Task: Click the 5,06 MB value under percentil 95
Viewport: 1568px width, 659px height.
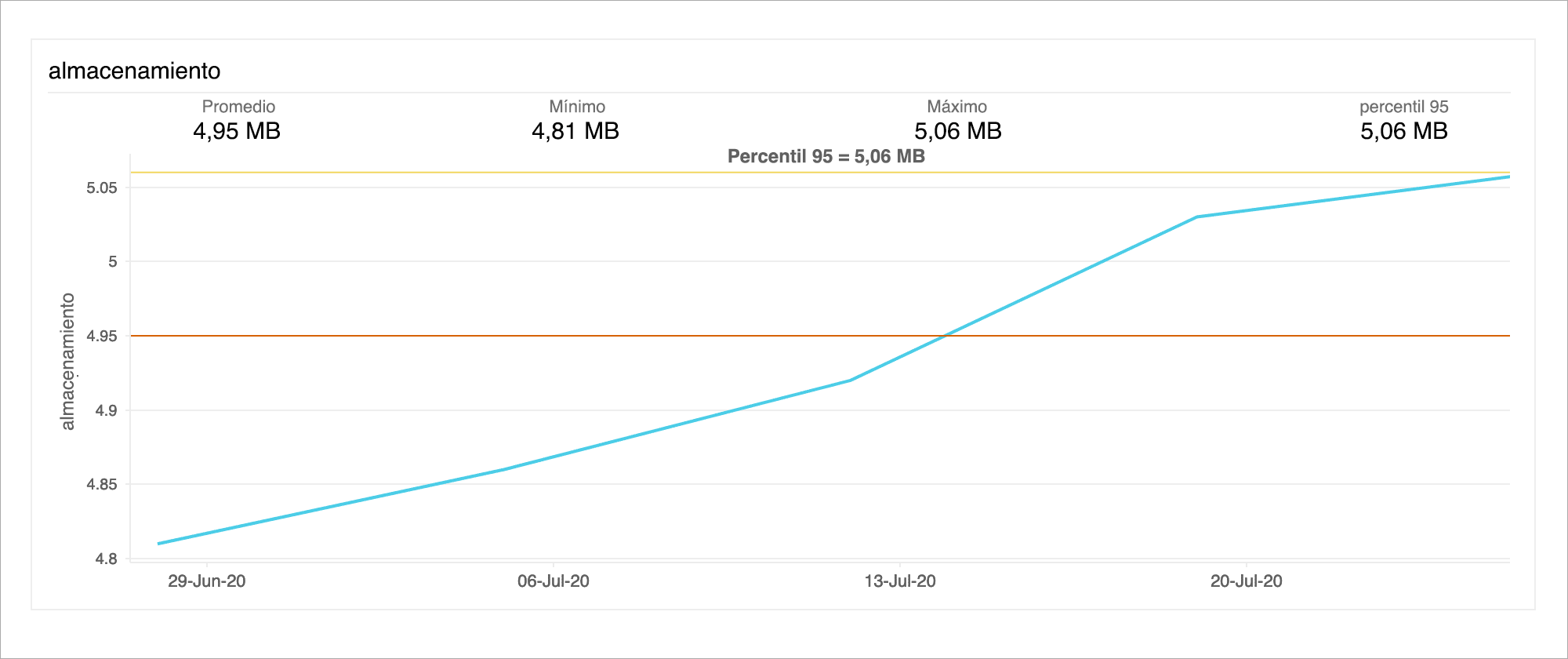Action: [x=1403, y=131]
